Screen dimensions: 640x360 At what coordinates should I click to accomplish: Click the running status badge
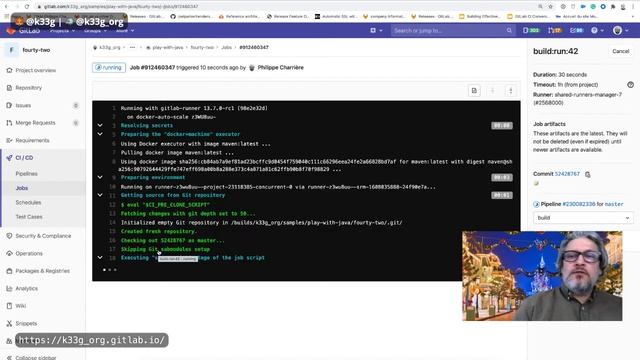109,68
